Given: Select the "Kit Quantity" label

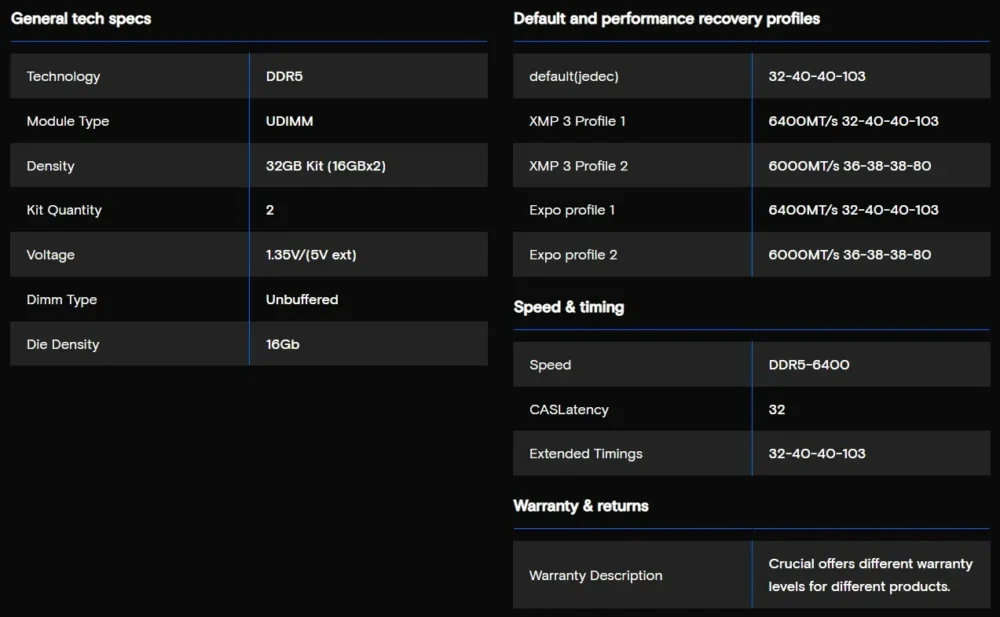Looking at the screenshot, I should 64,210.
